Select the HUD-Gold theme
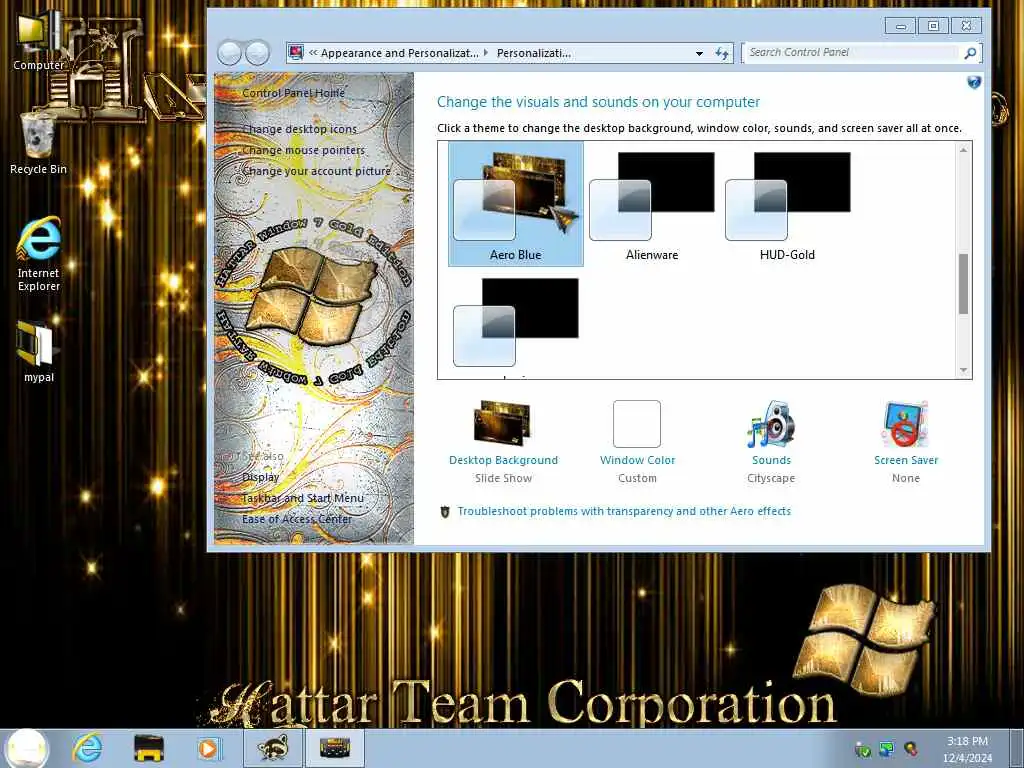The width and height of the screenshot is (1024, 768). (787, 204)
